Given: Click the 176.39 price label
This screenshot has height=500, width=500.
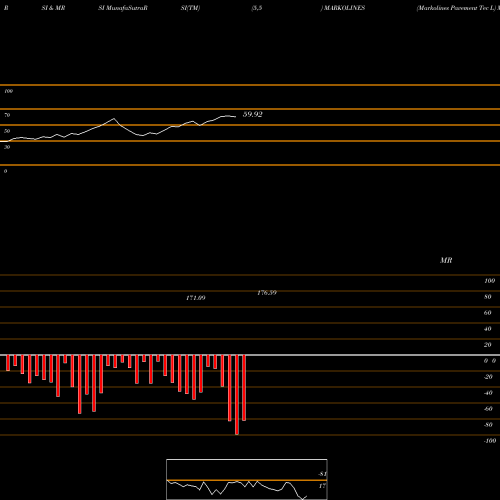Looking at the screenshot, I should [267, 293].
